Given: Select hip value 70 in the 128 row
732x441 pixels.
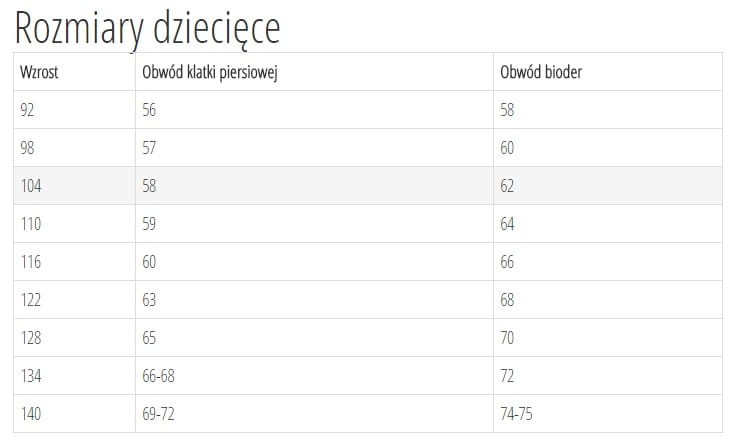Looking at the screenshot, I should [507, 338].
